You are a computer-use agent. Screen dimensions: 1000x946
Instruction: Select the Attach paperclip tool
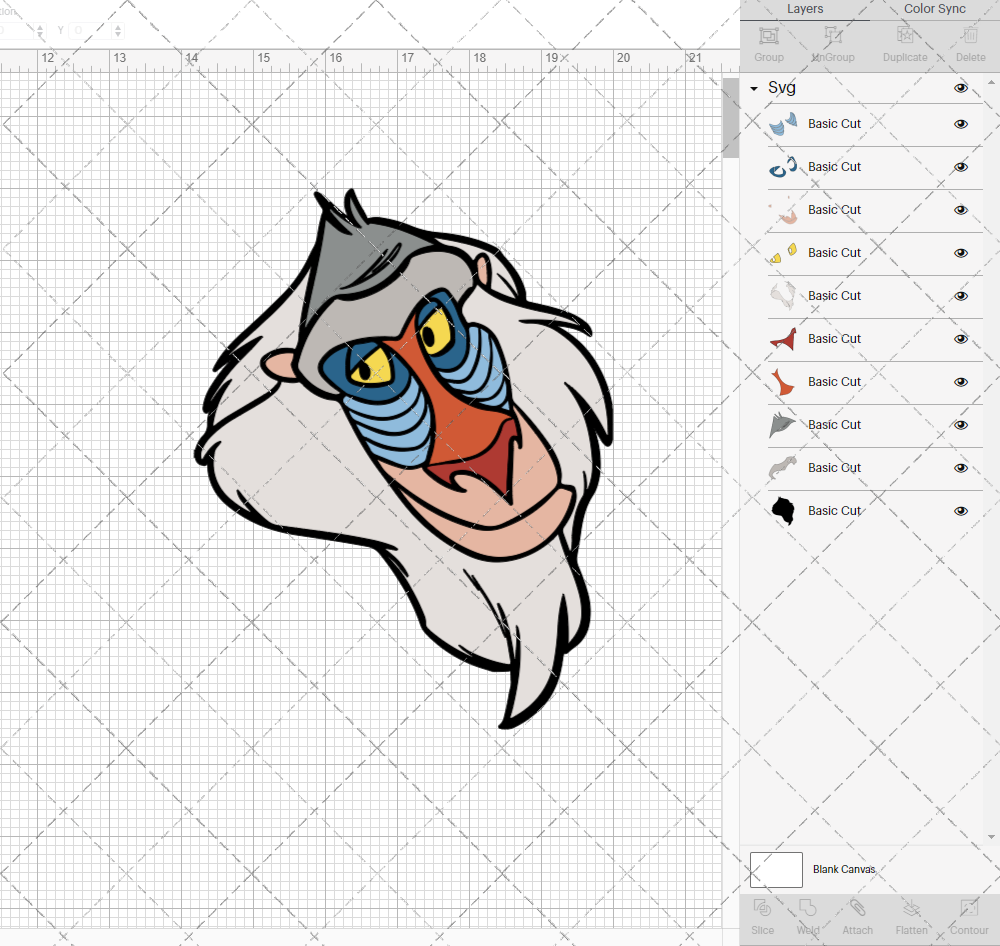tap(857, 908)
